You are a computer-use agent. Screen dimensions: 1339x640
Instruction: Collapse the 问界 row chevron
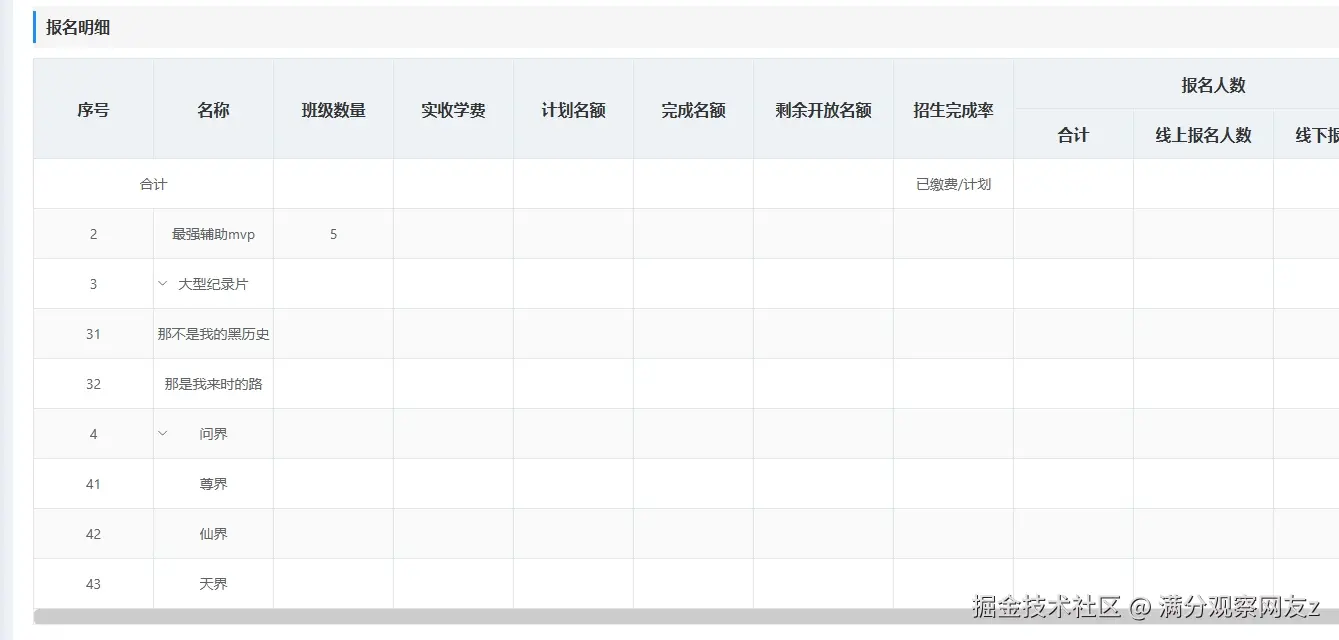[162, 433]
